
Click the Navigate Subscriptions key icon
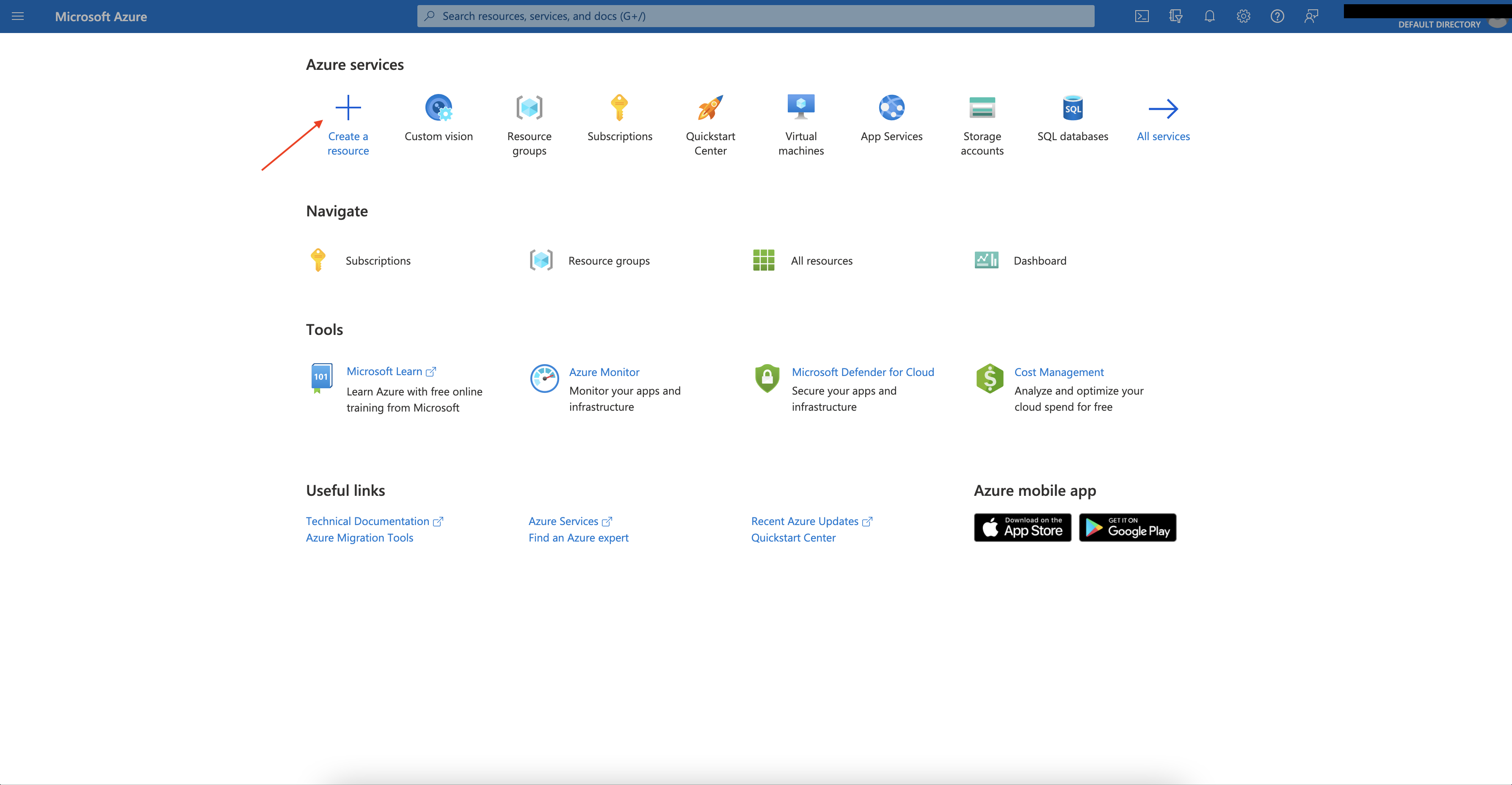click(317, 260)
